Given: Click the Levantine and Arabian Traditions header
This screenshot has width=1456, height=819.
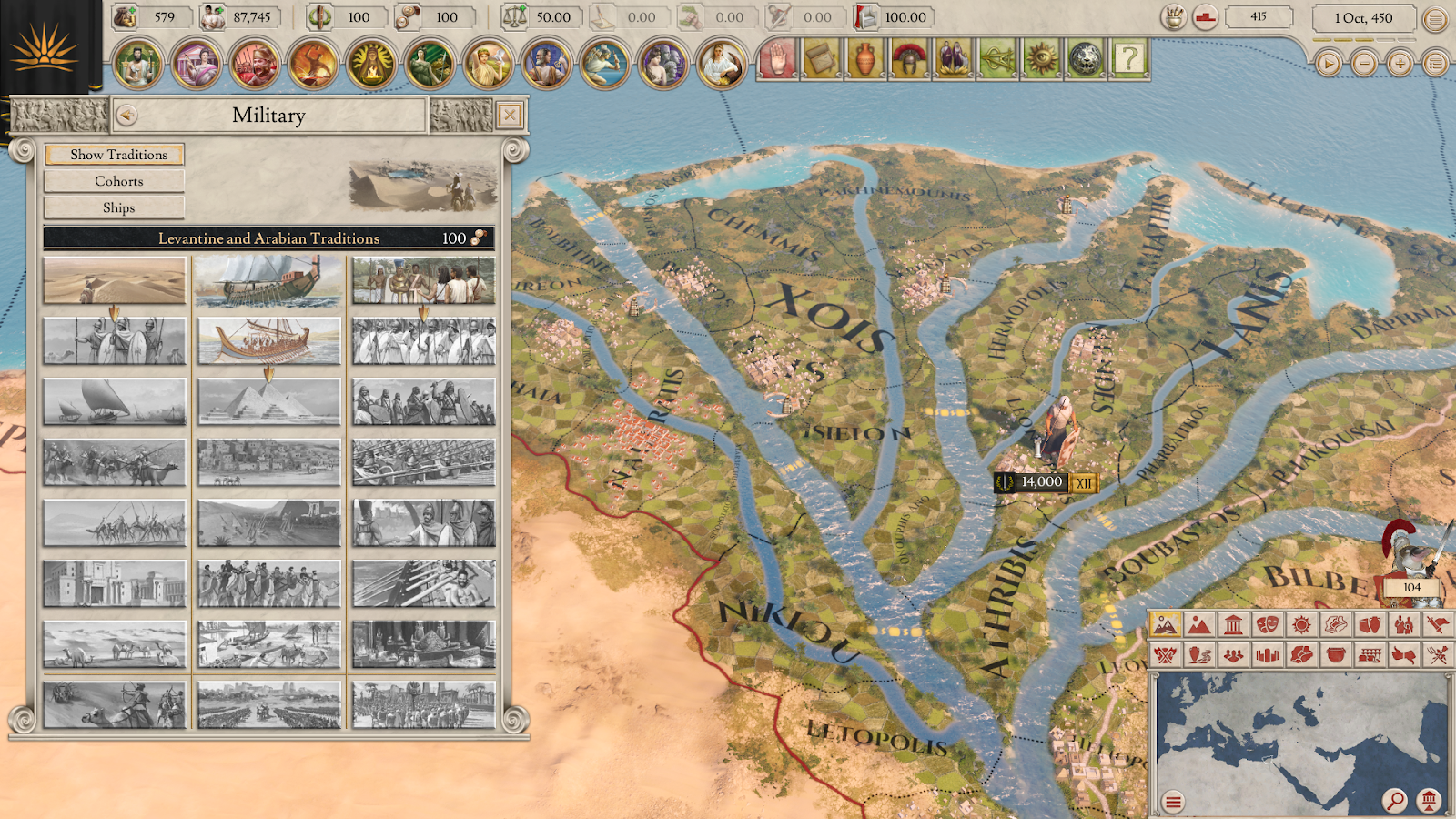Looking at the screenshot, I should coord(269,238).
